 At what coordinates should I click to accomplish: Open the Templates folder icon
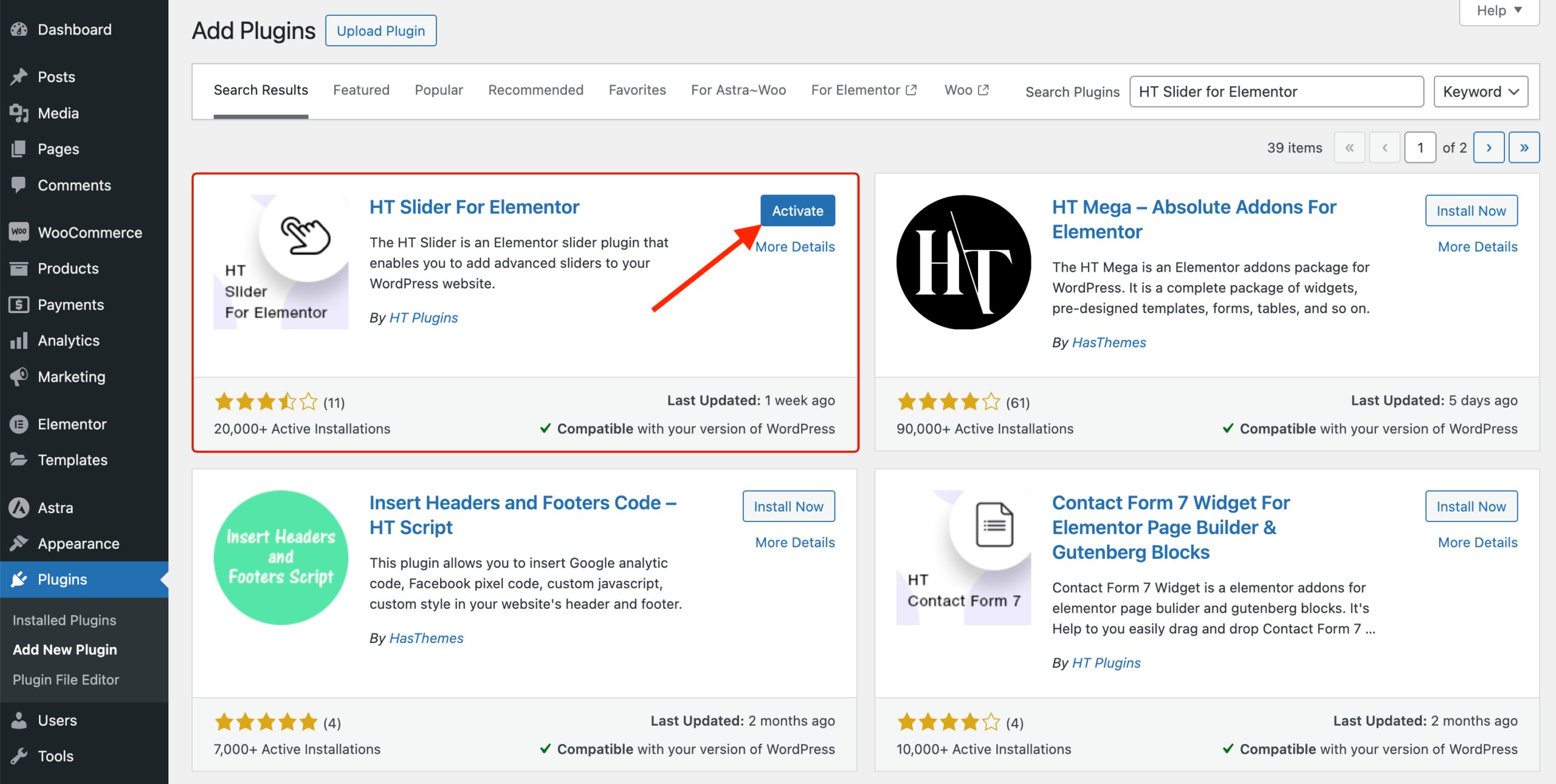(19, 460)
